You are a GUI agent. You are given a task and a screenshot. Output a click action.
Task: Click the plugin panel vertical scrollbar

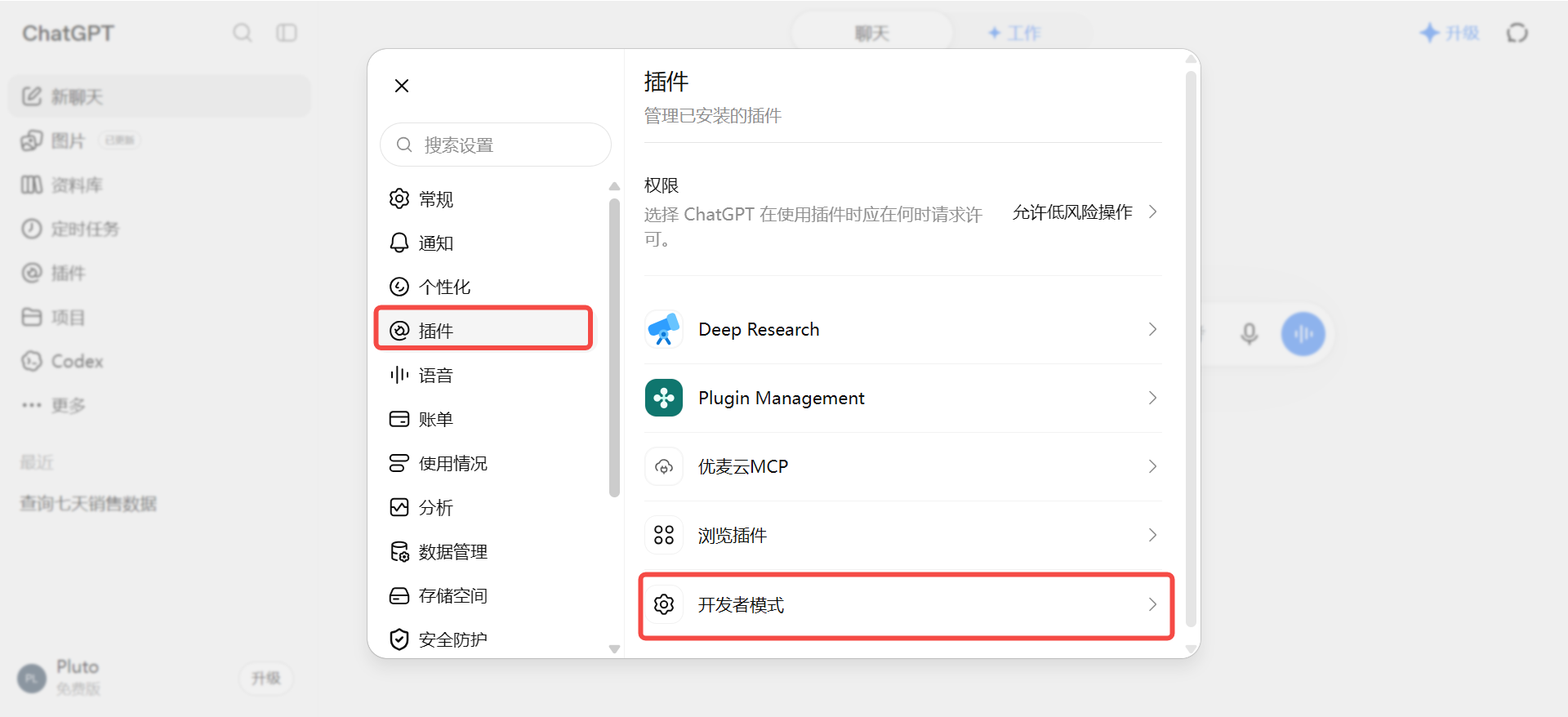pos(1191,350)
